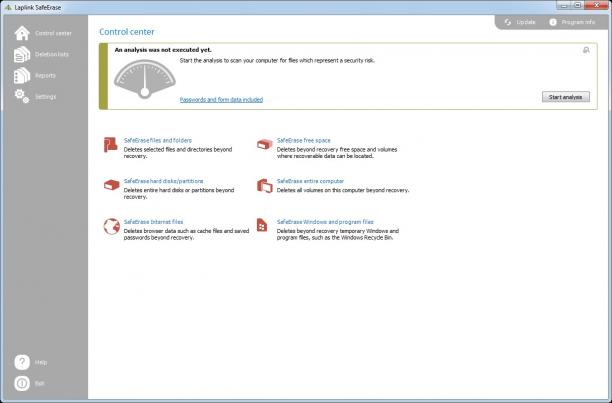The image size is (612, 403).
Task: Open SafeErase entire computer link
Action: click(310, 181)
